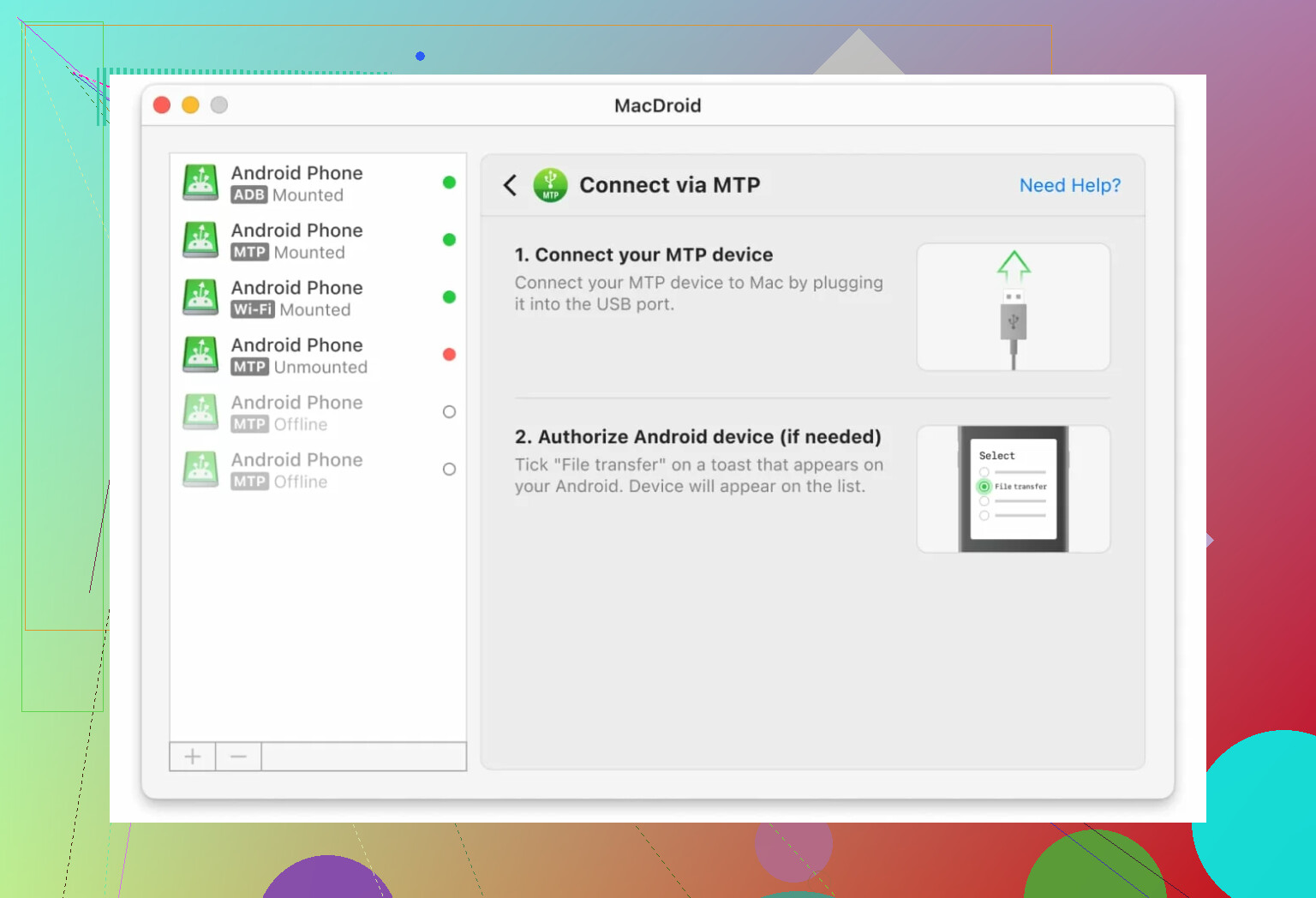1316x898 pixels.
Task: Select the Wi-Fi Mounted Android Phone icon
Action: pyautogui.click(x=200, y=297)
